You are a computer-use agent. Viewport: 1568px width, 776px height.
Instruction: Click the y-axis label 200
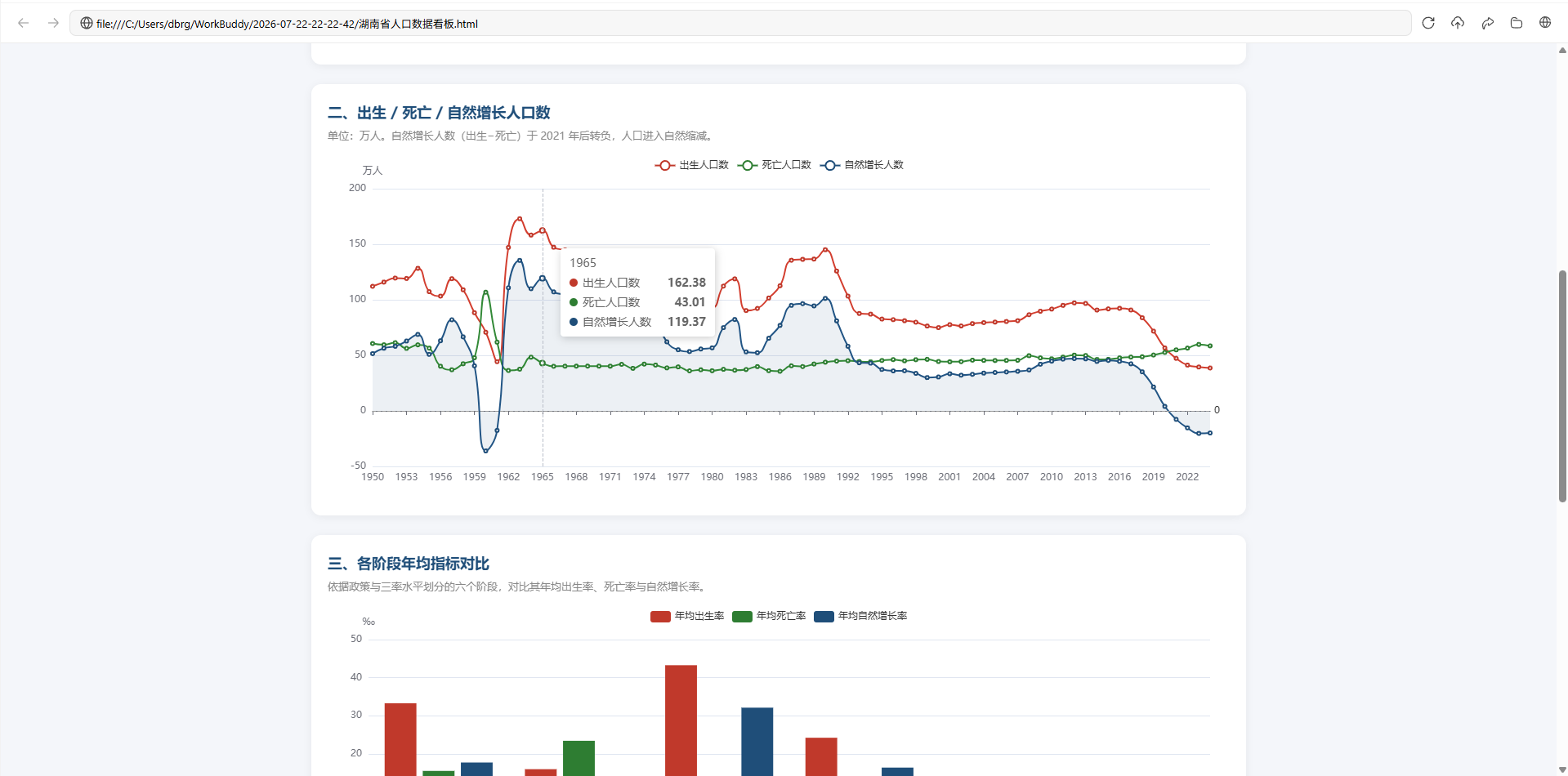[358, 188]
